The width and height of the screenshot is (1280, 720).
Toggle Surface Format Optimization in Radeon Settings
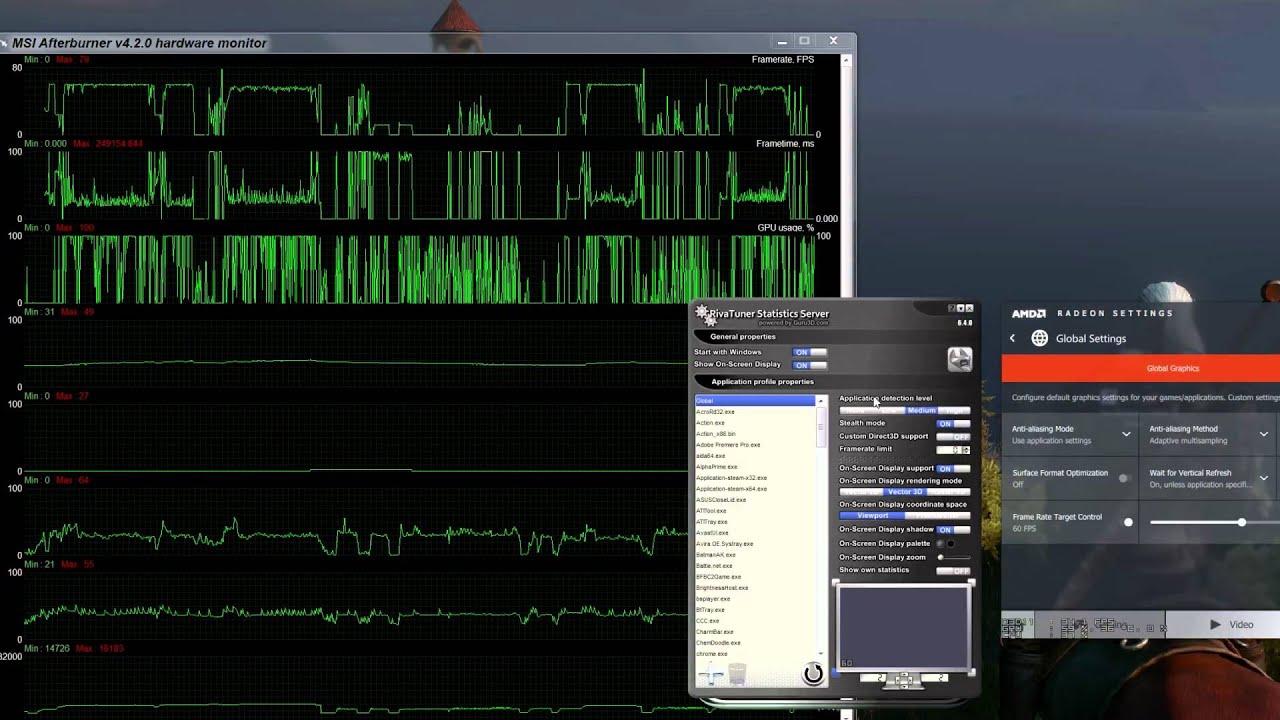(x=1125, y=478)
